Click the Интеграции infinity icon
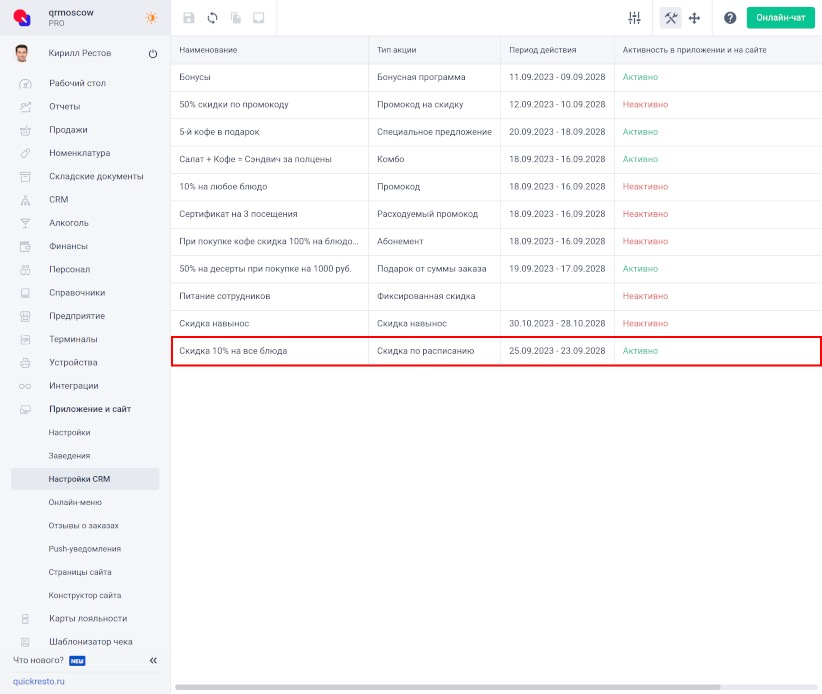The image size is (822, 694). point(25,386)
